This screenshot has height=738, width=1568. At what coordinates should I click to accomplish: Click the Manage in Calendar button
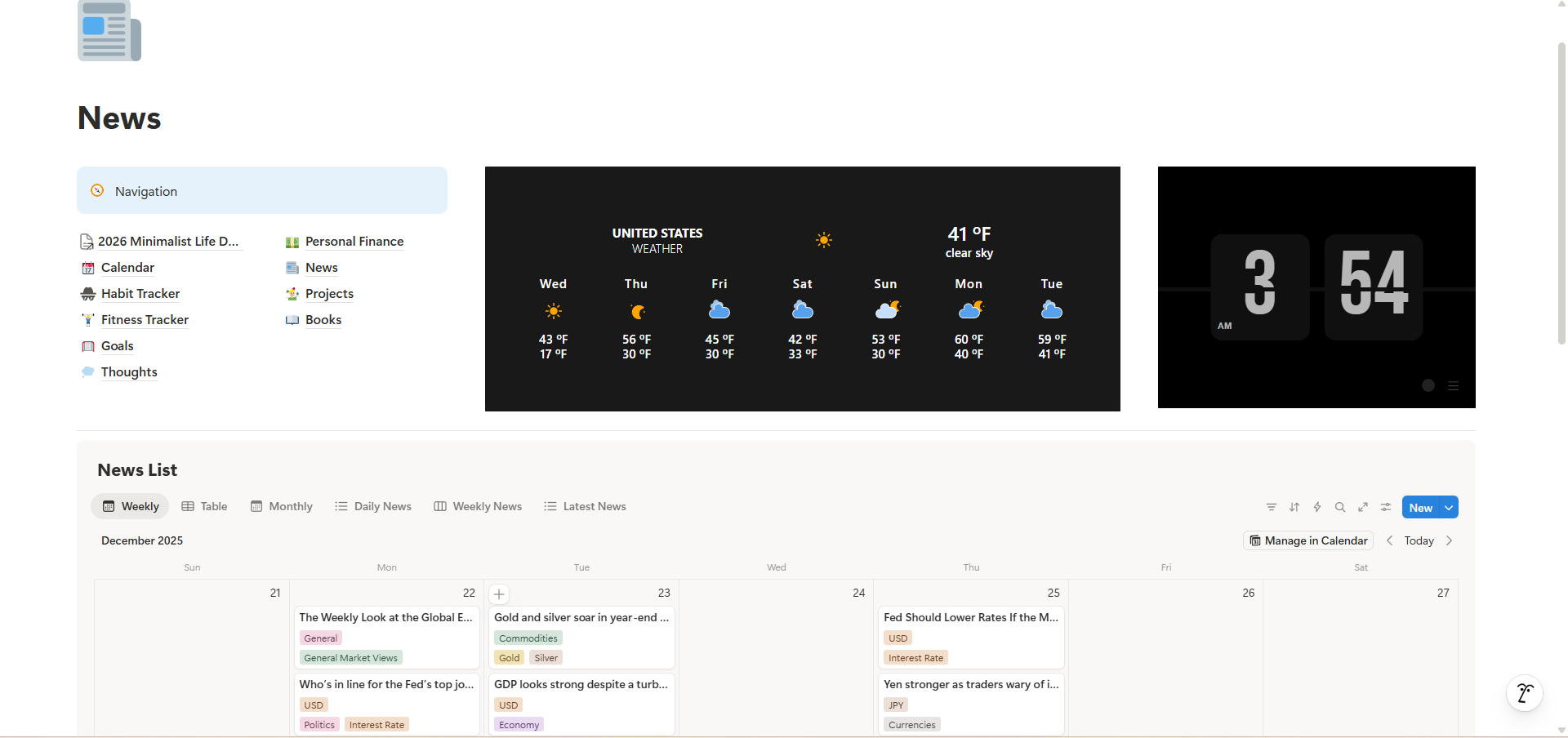click(x=1307, y=540)
